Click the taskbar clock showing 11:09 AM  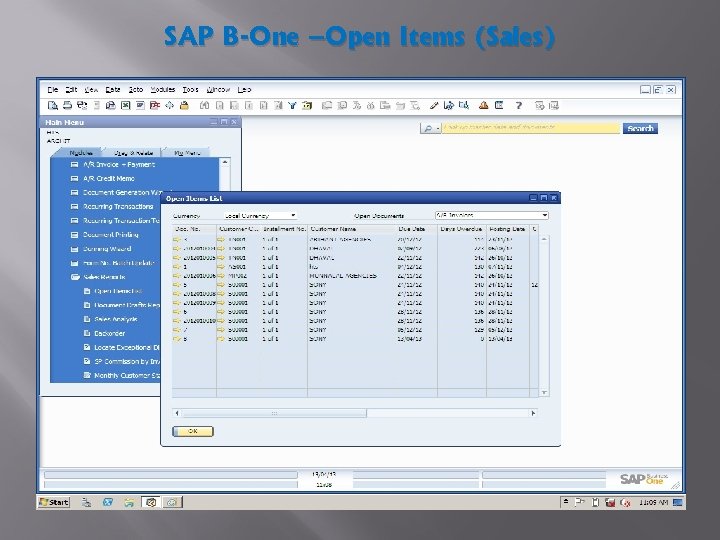653,503
